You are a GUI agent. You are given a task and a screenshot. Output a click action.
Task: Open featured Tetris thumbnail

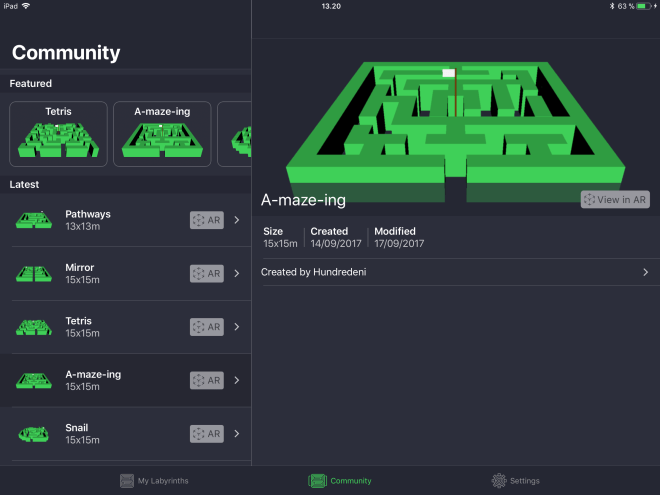point(57,133)
